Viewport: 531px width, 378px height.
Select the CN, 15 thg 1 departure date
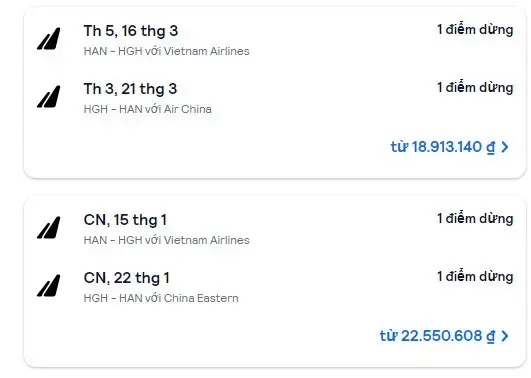[125, 220]
